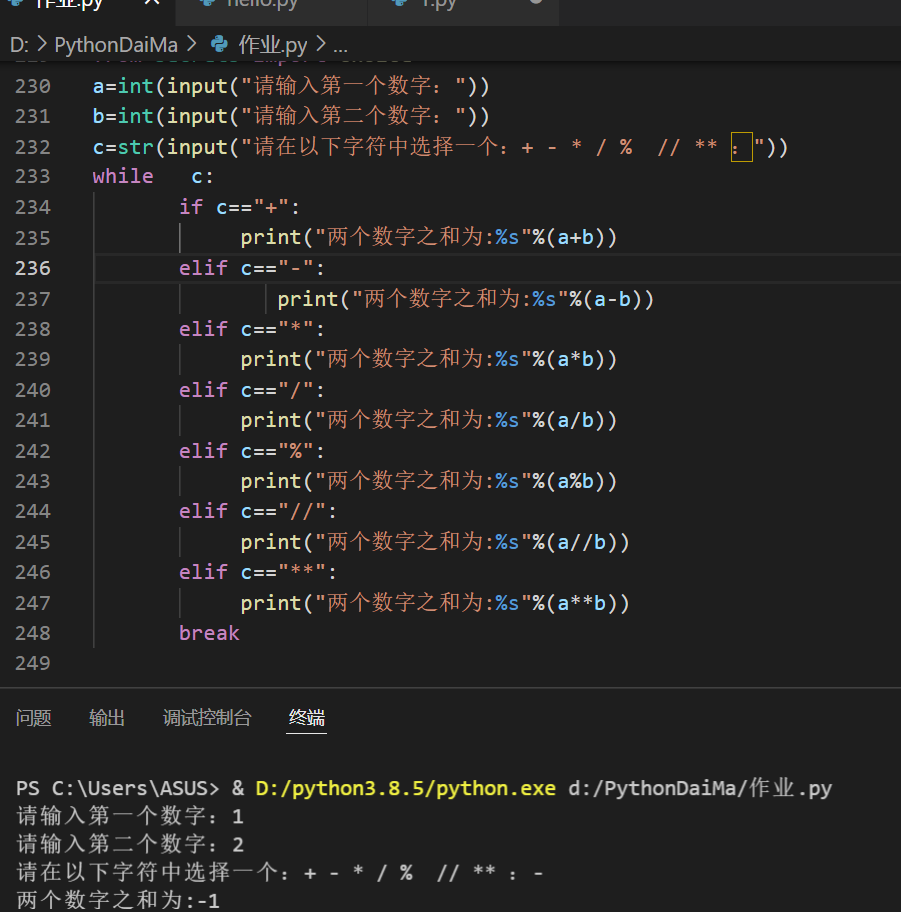Viewport: 901px width, 912px height.
Task: Click the Python icon in the 作业.py breadcrumb
Action: [219, 44]
